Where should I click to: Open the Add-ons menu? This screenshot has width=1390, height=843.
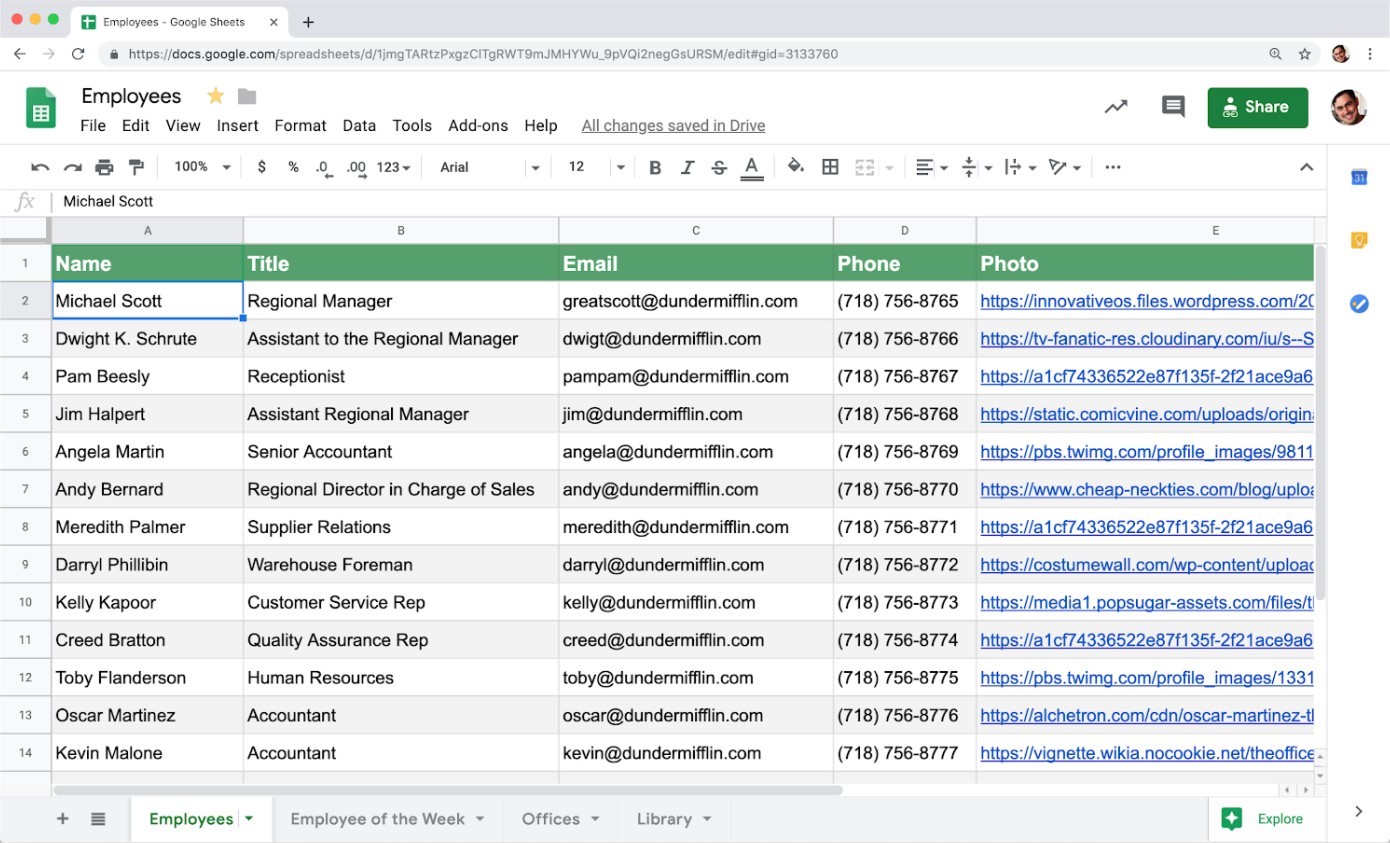tap(478, 125)
